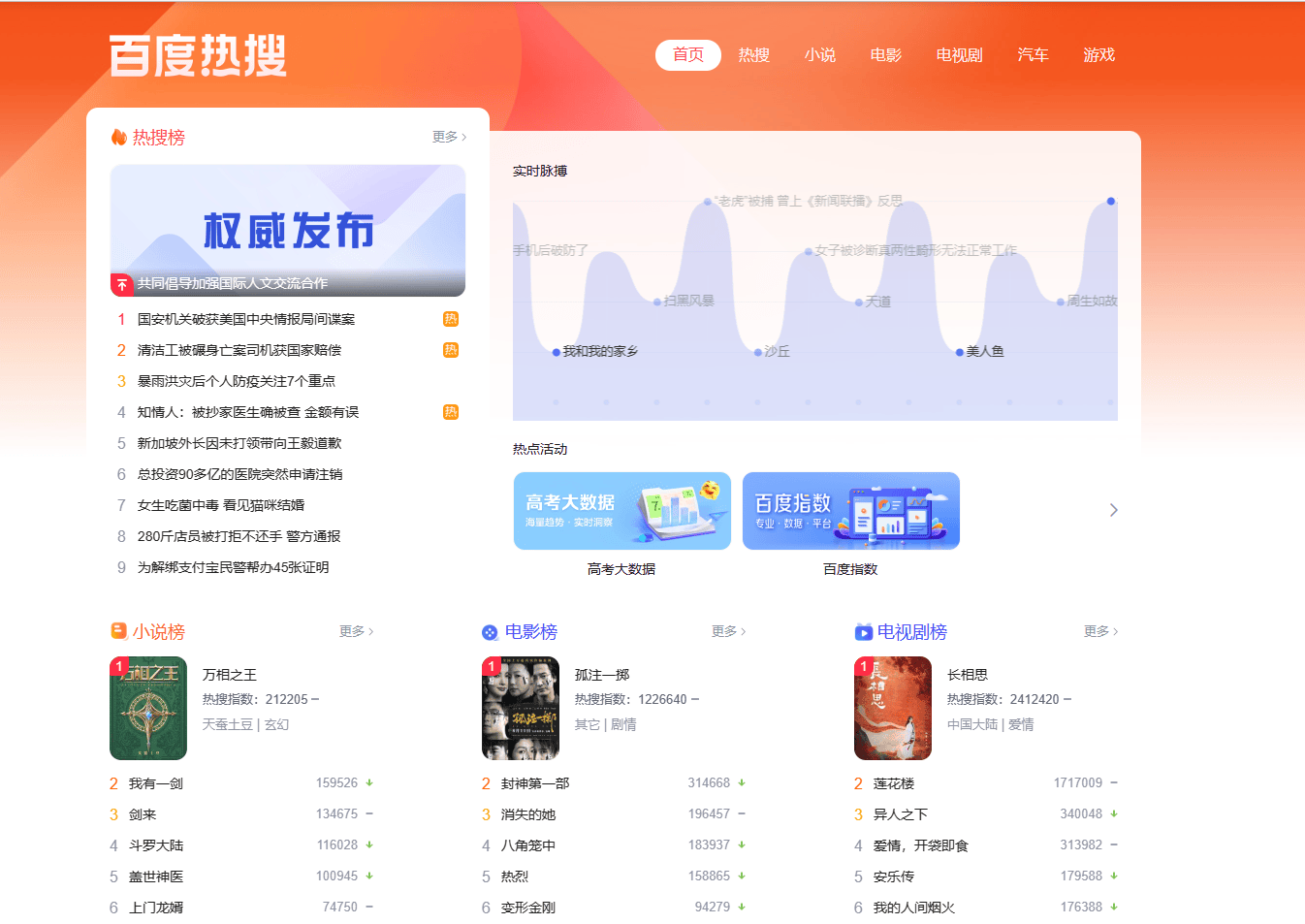The image size is (1305, 924).
Task: Click the down arrow beside 异人之下
Action: (1114, 814)
